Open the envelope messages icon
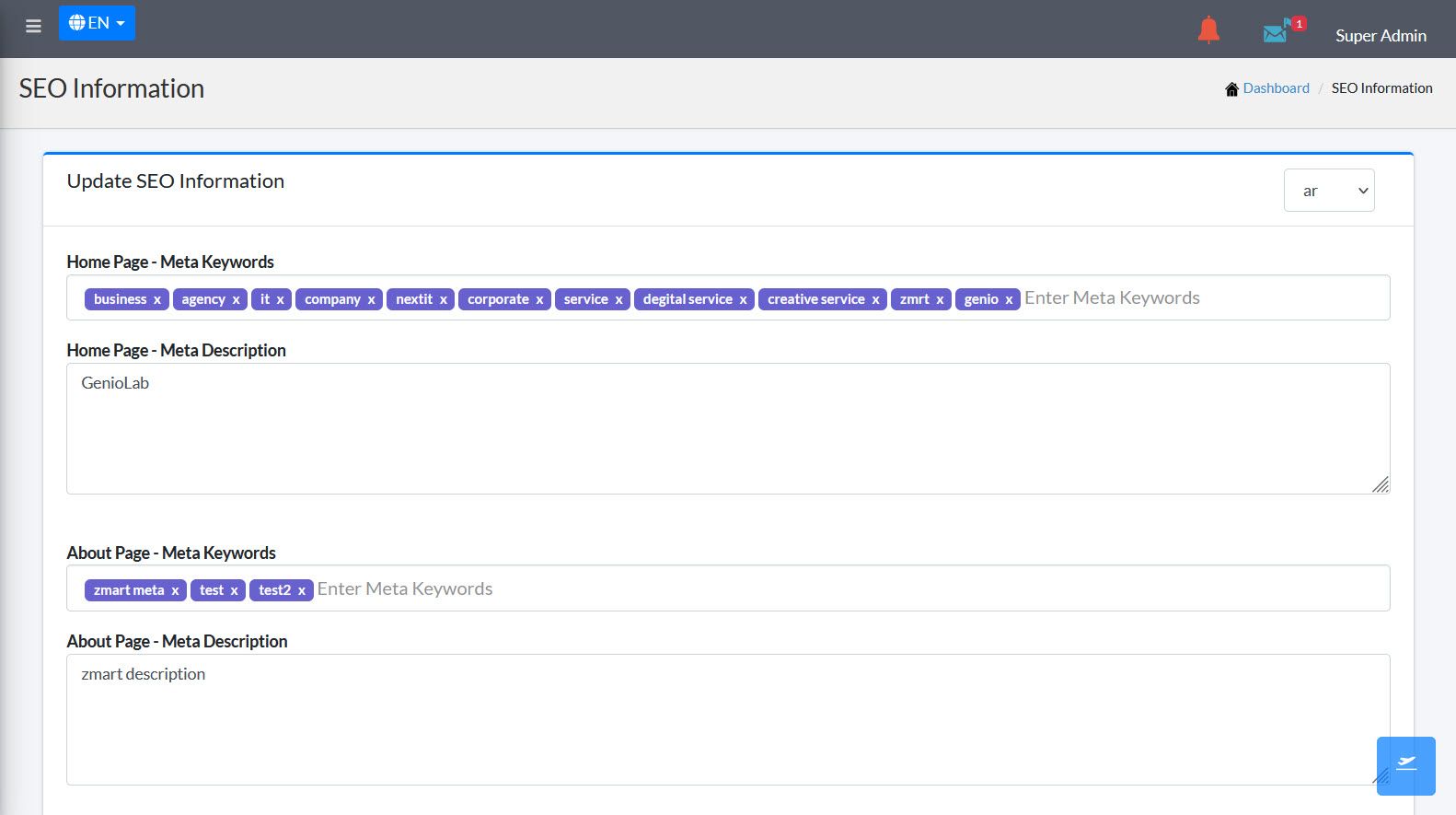The image size is (1456, 815). click(x=1276, y=33)
